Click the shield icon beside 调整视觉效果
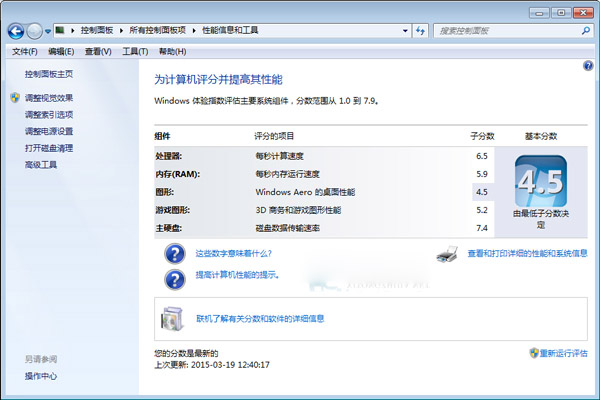Screen dimensions: 600x400 pyautogui.click(x=15, y=98)
